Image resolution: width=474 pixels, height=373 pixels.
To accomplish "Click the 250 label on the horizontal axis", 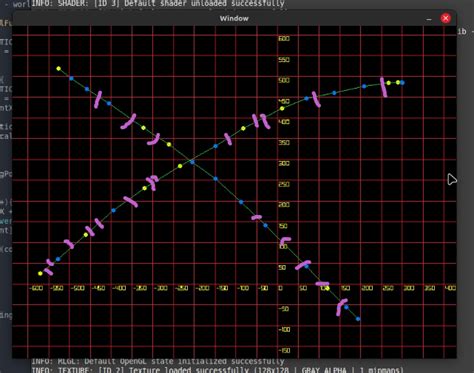I will 388,288.
